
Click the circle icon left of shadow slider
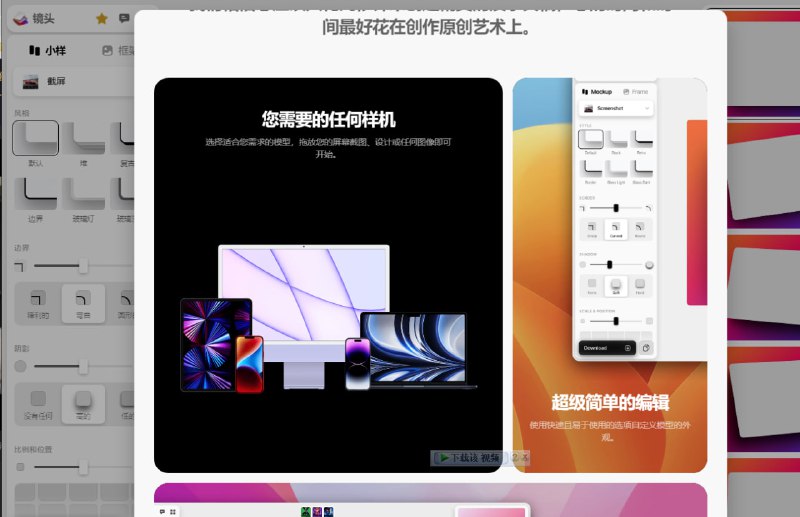pos(20,366)
